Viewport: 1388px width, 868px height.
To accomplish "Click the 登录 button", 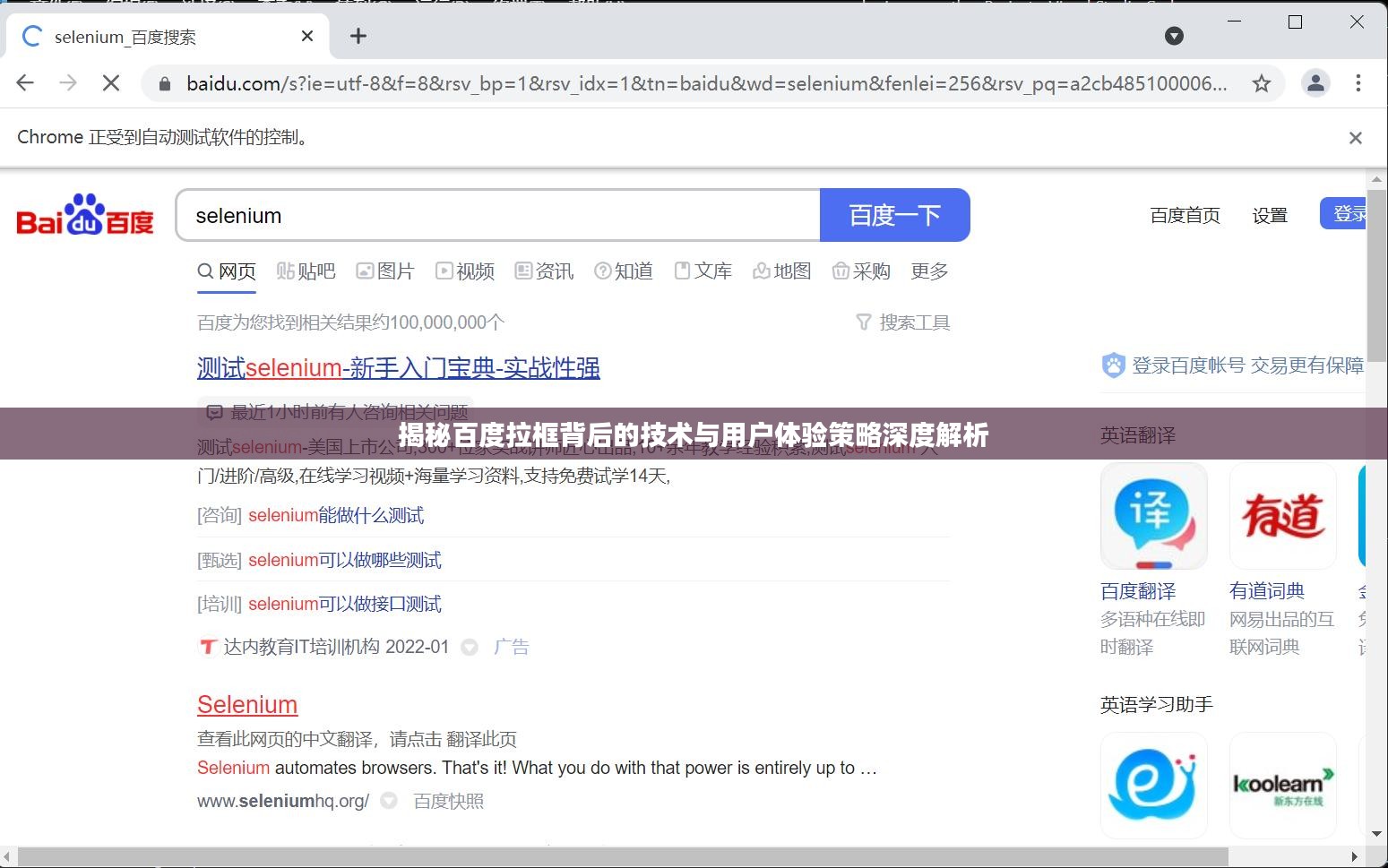I will pos(1343,214).
